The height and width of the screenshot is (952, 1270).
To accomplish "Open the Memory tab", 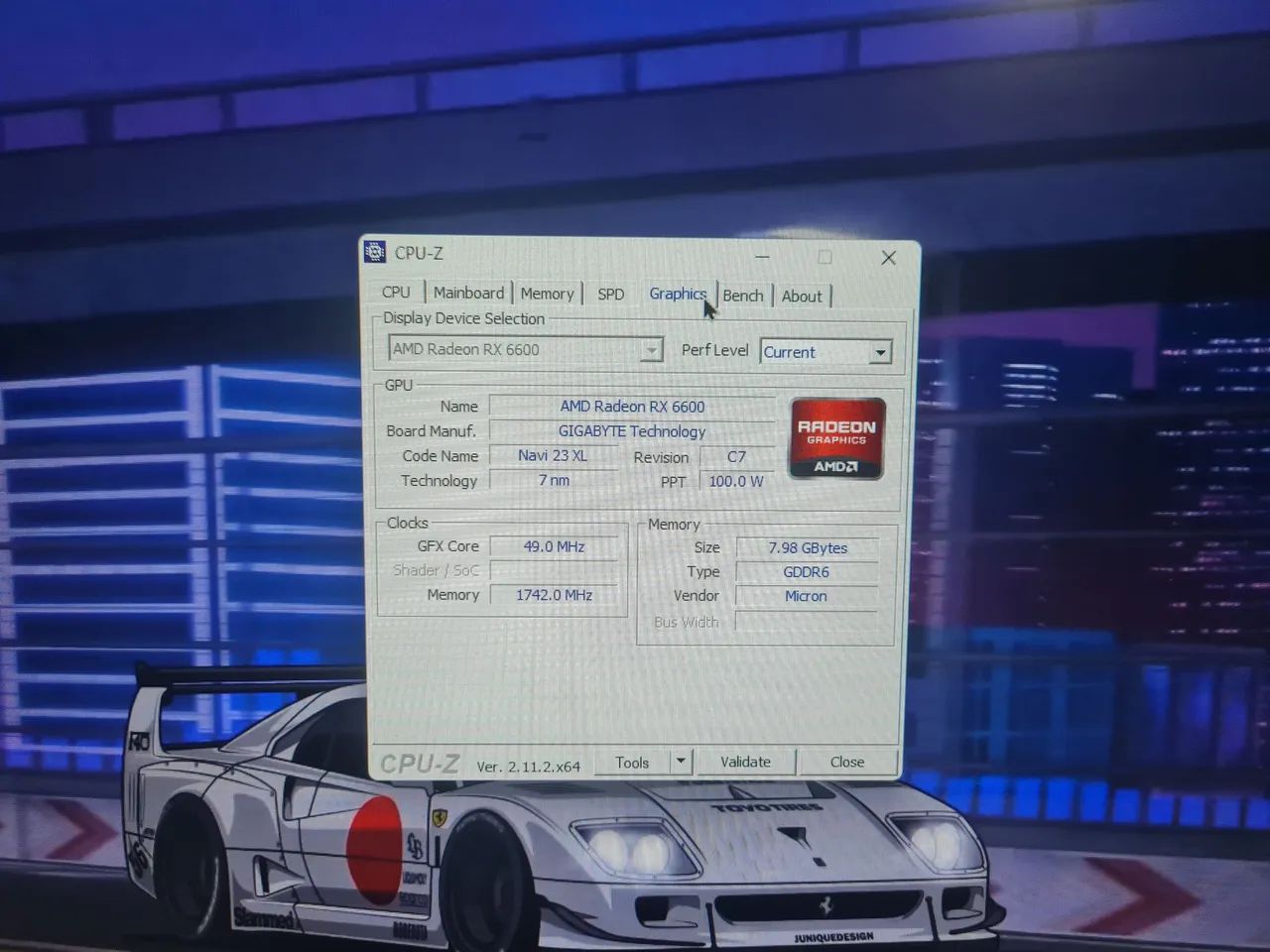I will point(547,294).
